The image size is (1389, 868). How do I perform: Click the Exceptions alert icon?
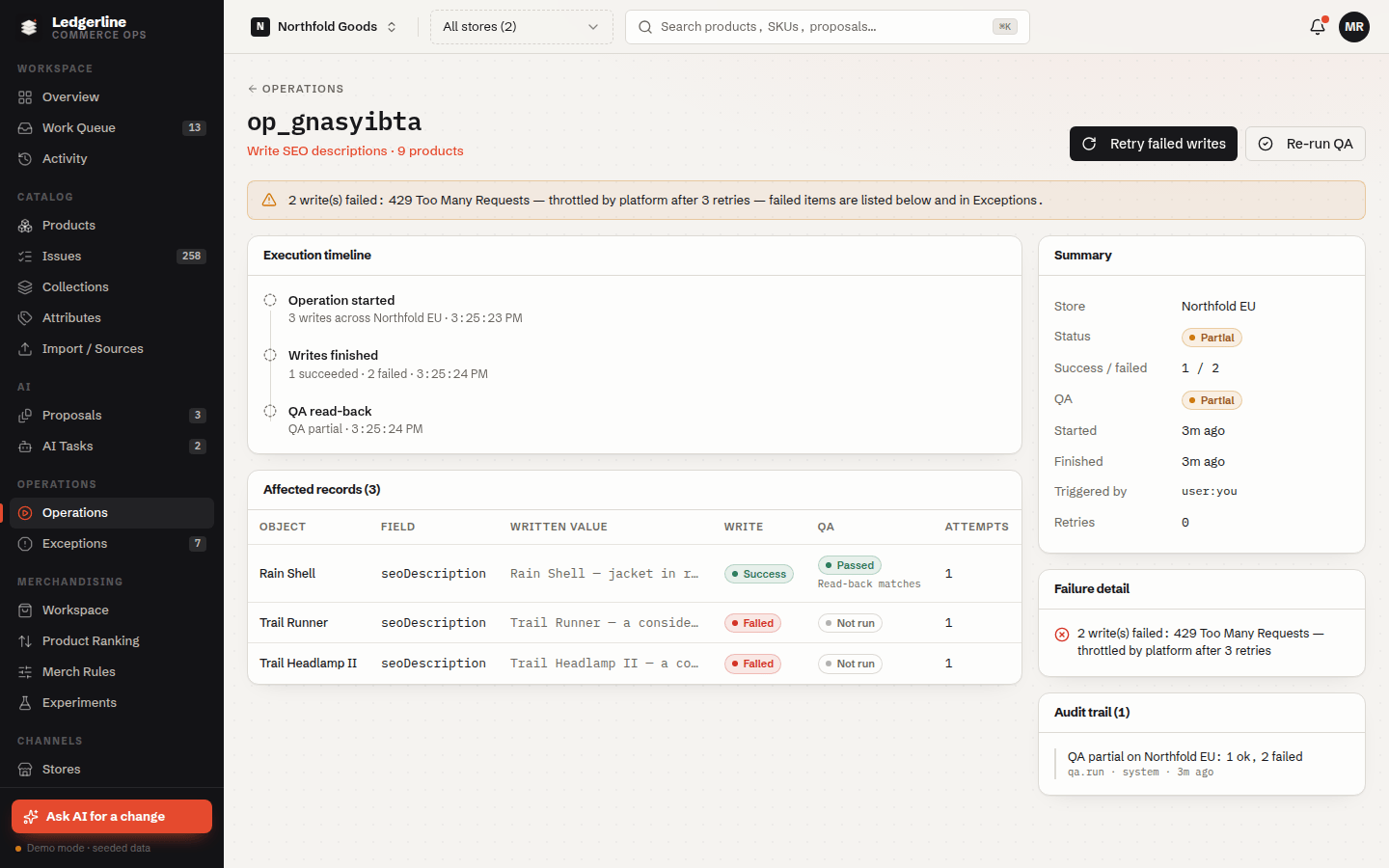25,544
